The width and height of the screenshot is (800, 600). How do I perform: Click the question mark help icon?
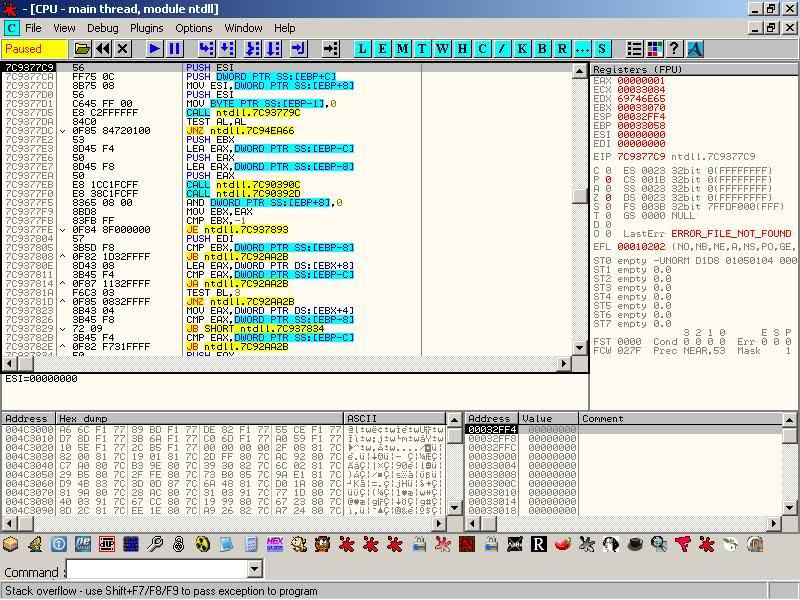(674, 48)
